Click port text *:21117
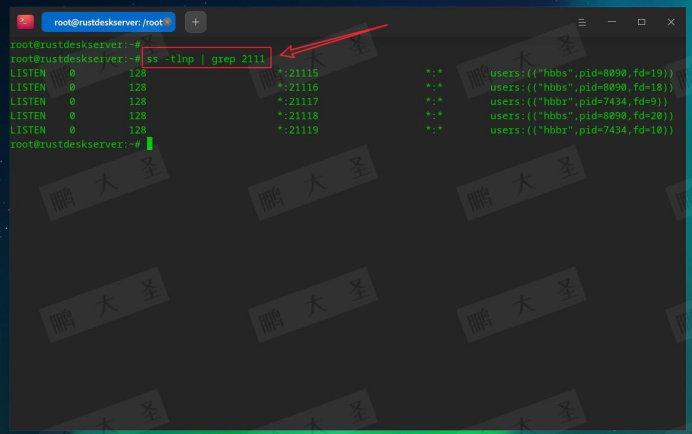Viewport: 692px width, 434px height. [x=297, y=102]
